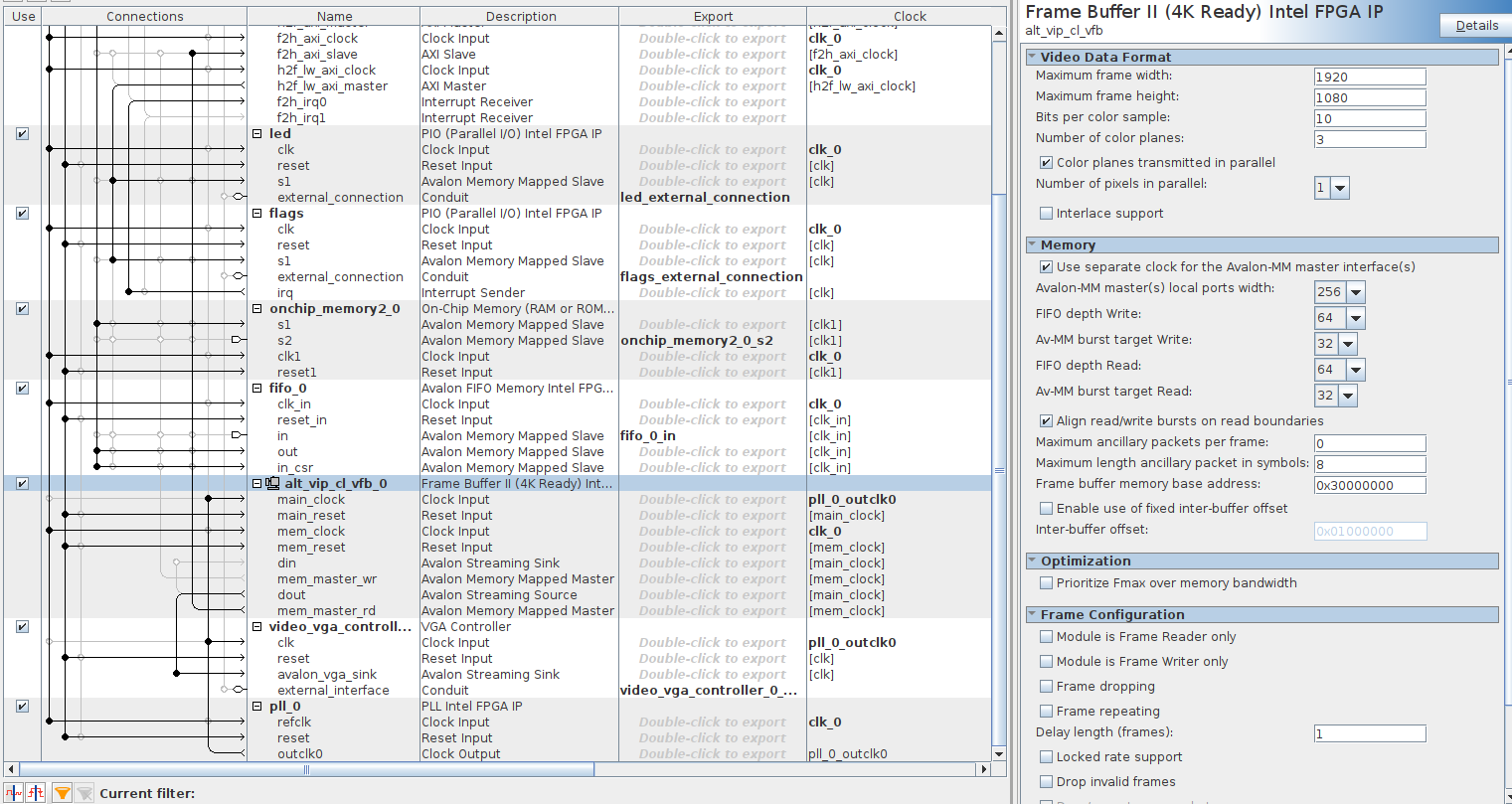Click the Frame Buffer II icon on alt_vip_cl_vfb_0 row
1512x804 pixels.
pos(270,483)
